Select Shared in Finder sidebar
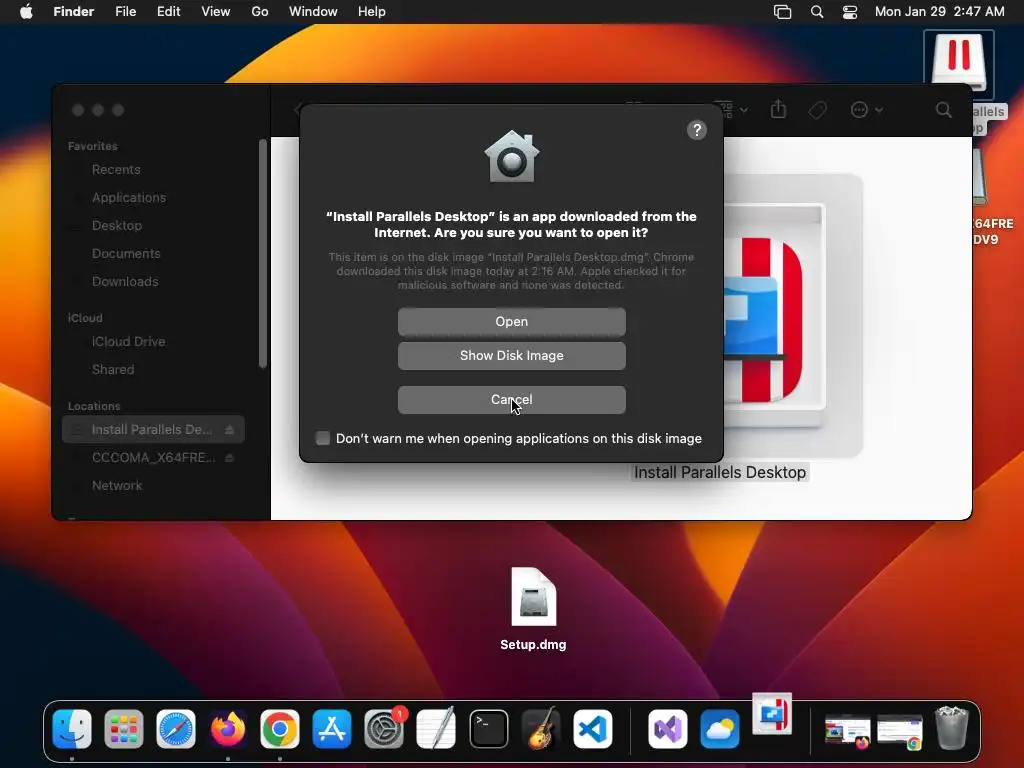The height and width of the screenshot is (768, 1024). click(x=113, y=370)
